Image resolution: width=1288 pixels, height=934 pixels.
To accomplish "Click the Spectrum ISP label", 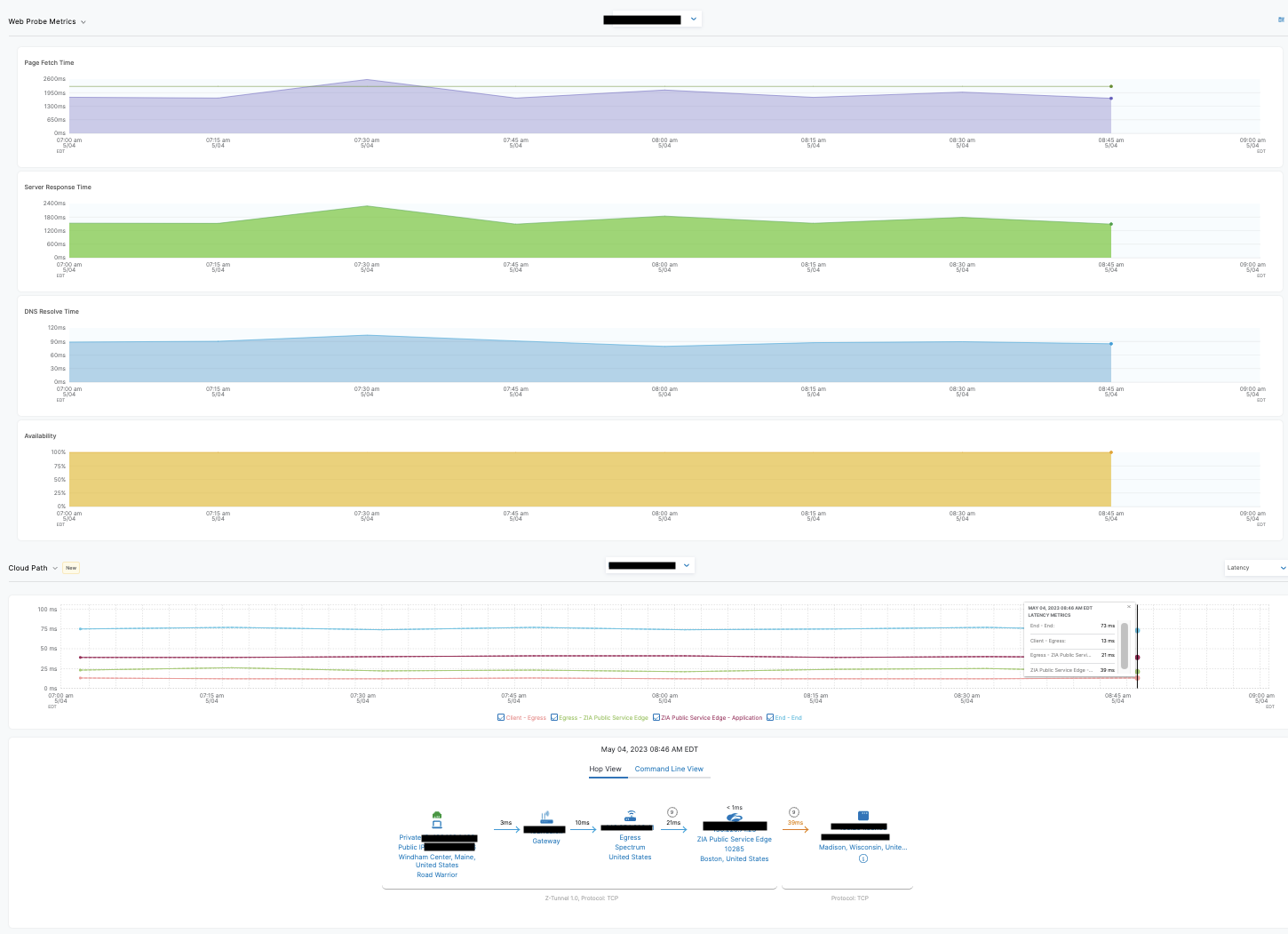I will (630, 847).
